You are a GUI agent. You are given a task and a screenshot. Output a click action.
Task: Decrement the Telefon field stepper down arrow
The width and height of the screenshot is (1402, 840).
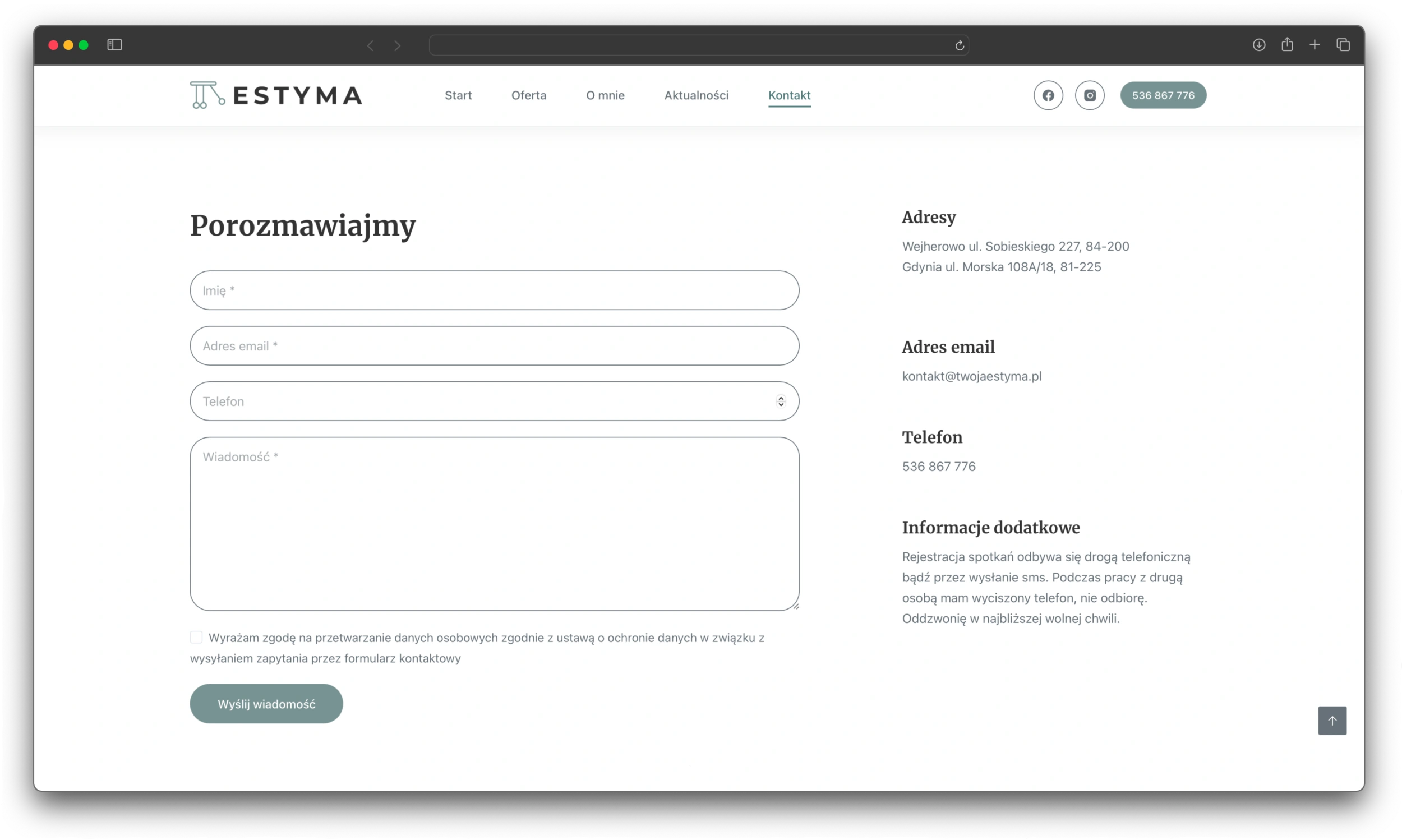tap(781, 404)
